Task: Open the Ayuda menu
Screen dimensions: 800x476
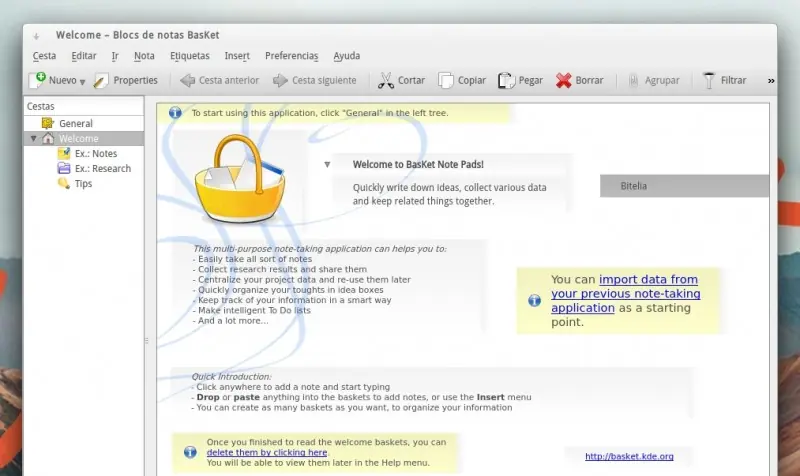Action: coord(346,56)
